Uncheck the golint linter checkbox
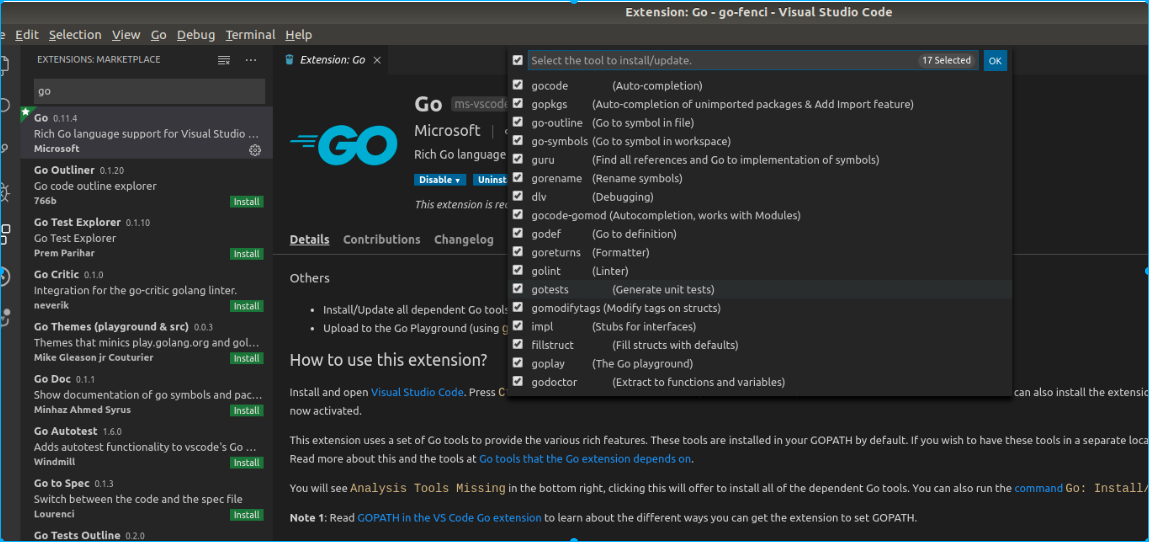 [517, 271]
